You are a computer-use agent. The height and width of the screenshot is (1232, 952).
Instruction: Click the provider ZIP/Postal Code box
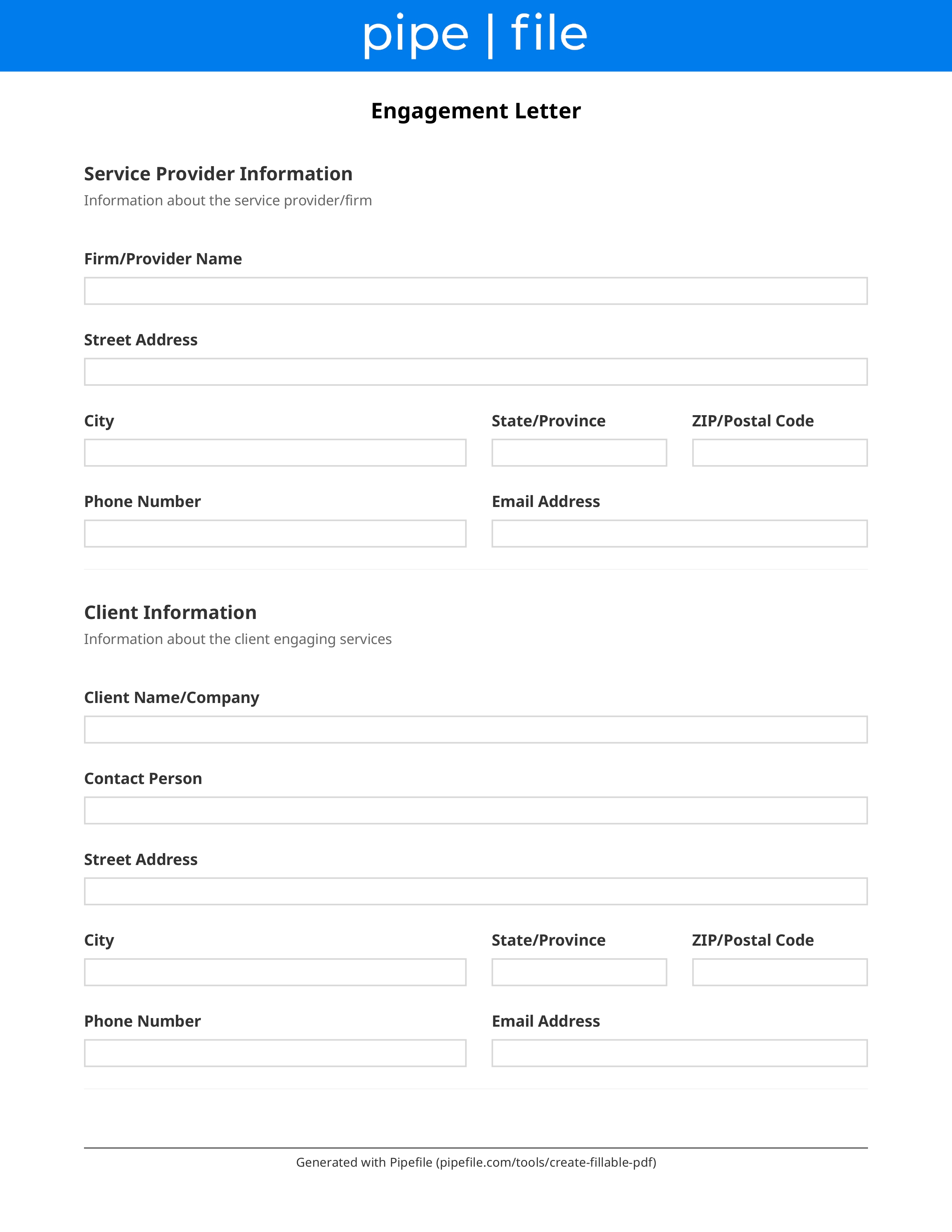click(780, 452)
